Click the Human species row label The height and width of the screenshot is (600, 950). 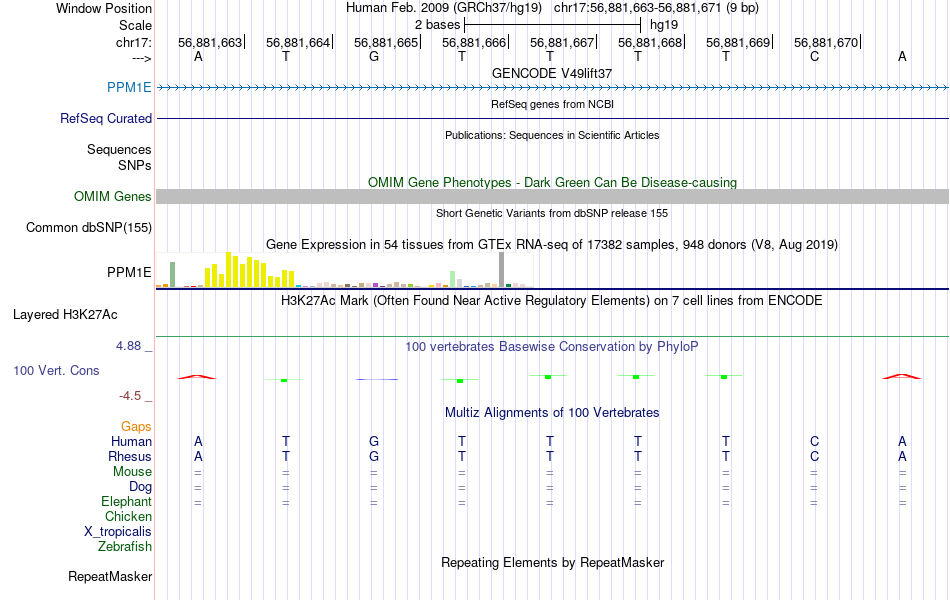click(131, 441)
